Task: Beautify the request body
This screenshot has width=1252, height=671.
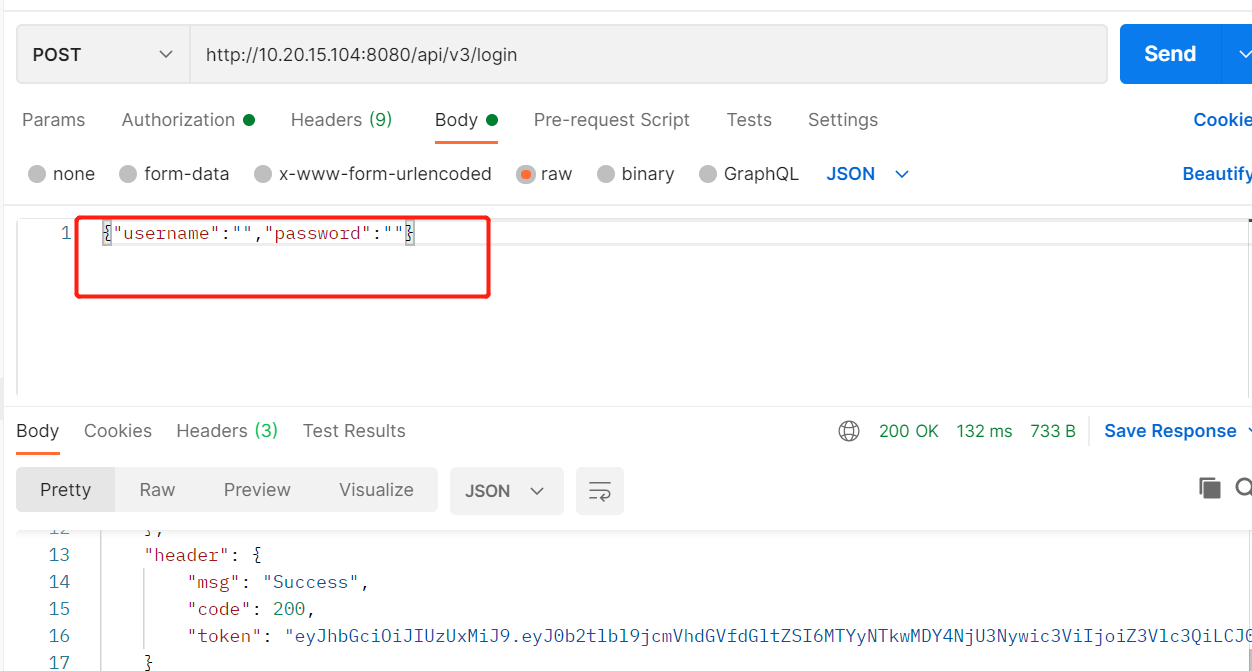Action: tap(1216, 174)
